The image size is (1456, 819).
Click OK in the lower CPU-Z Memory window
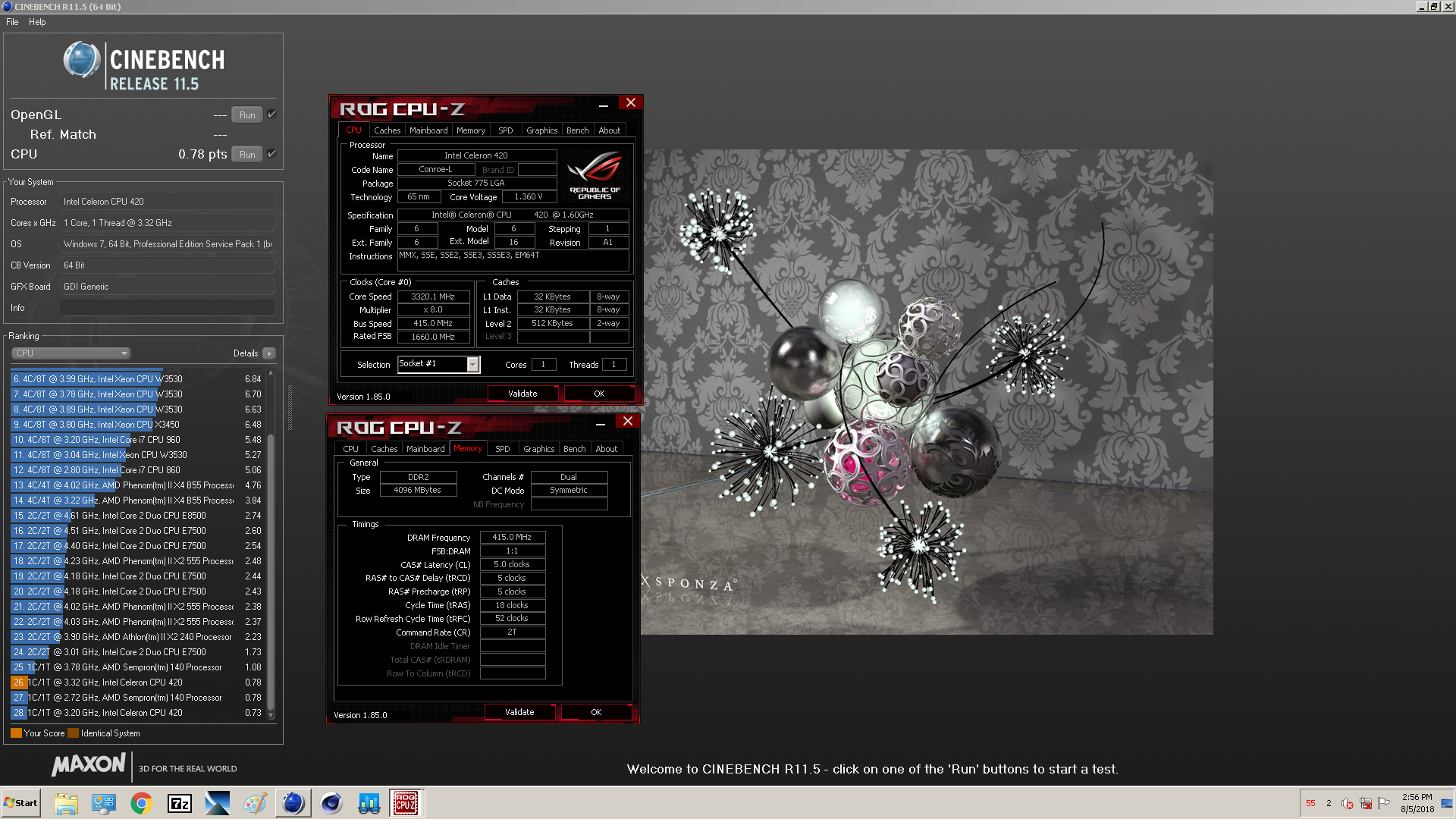pos(596,712)
